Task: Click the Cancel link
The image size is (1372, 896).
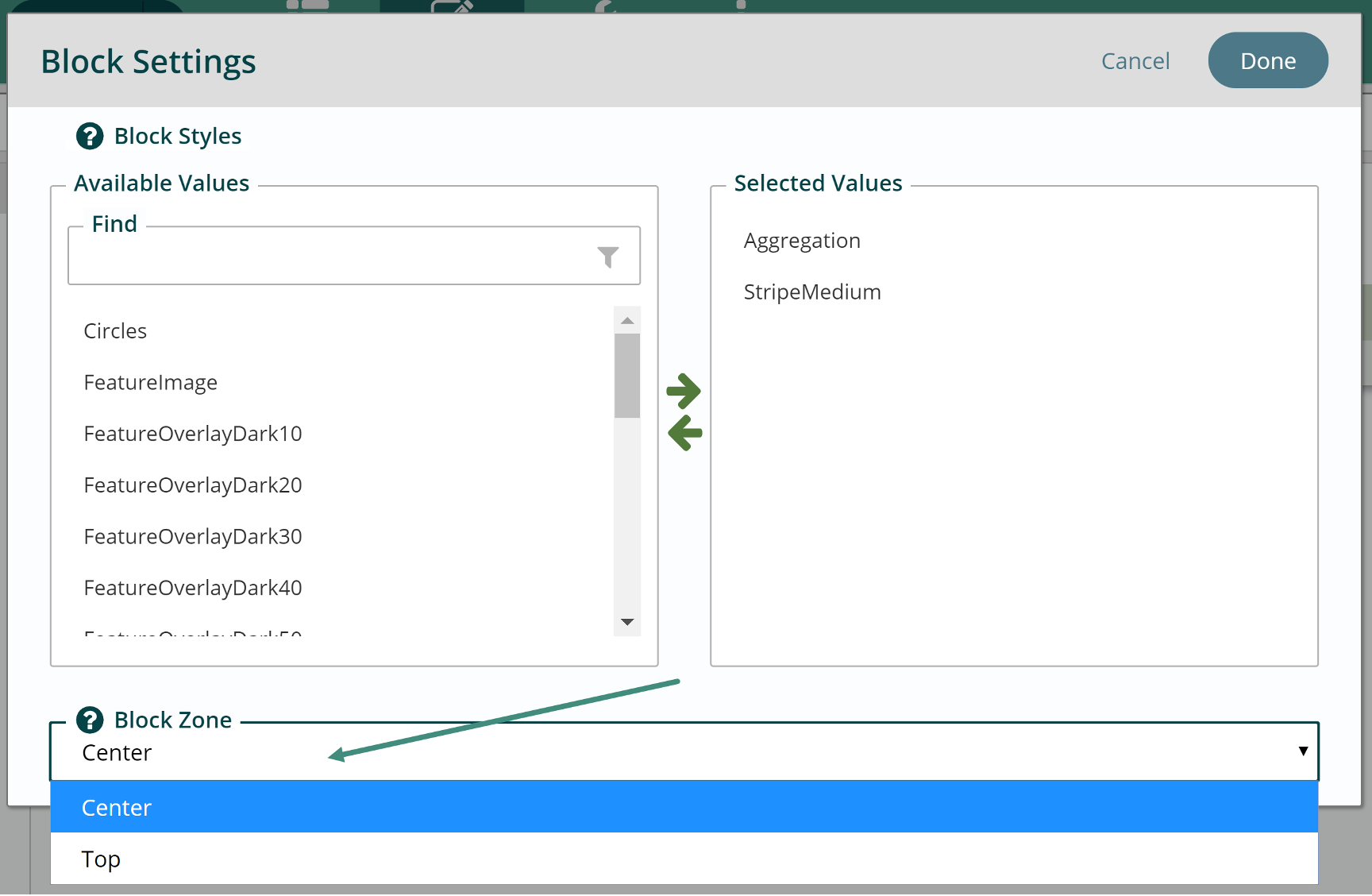Action: (1135, 61)
